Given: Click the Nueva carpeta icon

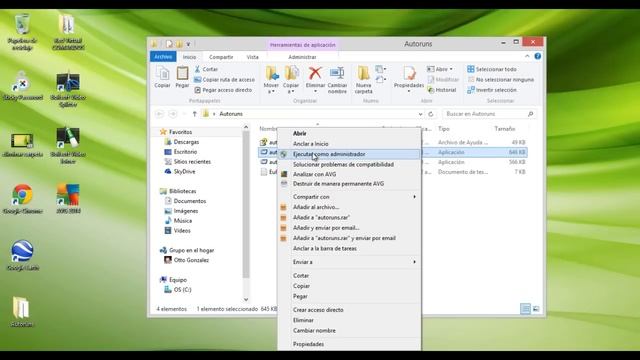Looking at the screenshot, I should (363, 80).
